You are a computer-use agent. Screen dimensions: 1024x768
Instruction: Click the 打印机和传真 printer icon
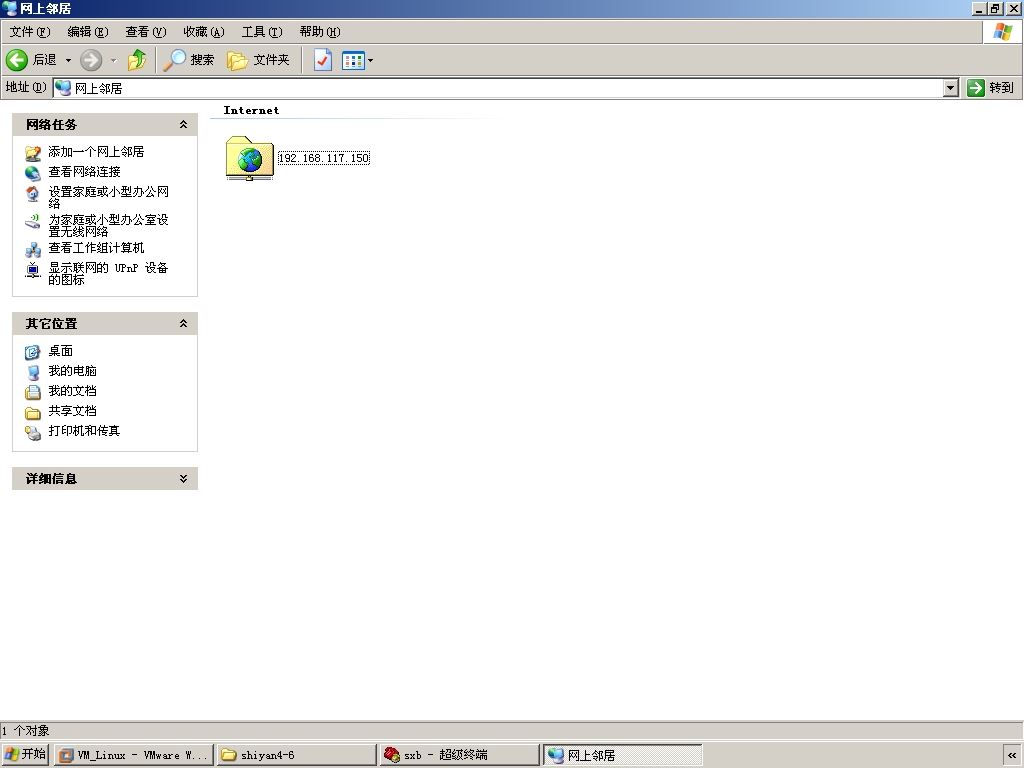(x=33, y=432)
